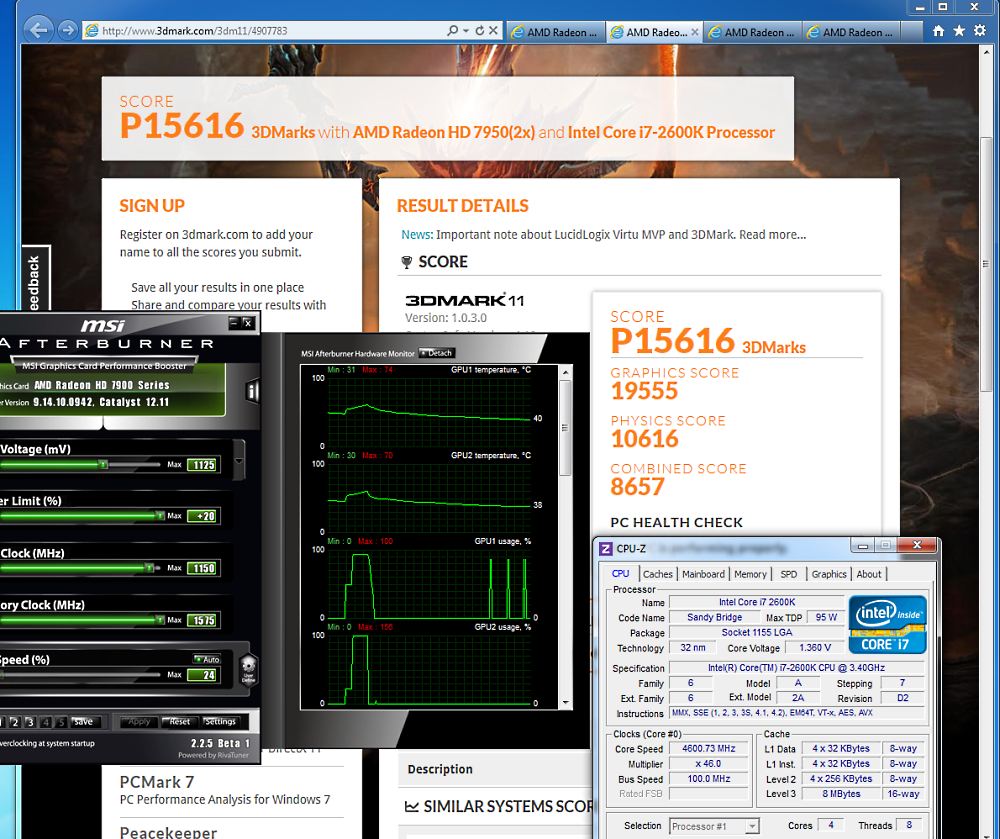Adjust the Core Clock (MHz) slider

(x=80, y=568)
